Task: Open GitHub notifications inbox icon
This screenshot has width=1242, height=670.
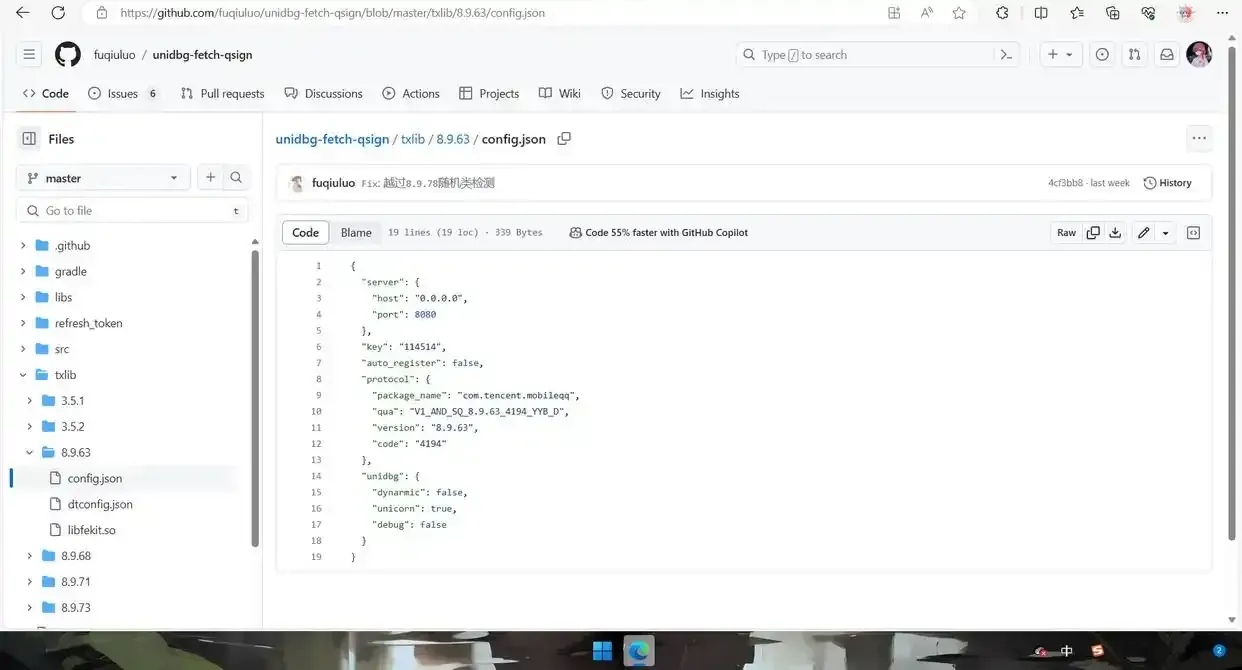Action: click(1166, 55)
